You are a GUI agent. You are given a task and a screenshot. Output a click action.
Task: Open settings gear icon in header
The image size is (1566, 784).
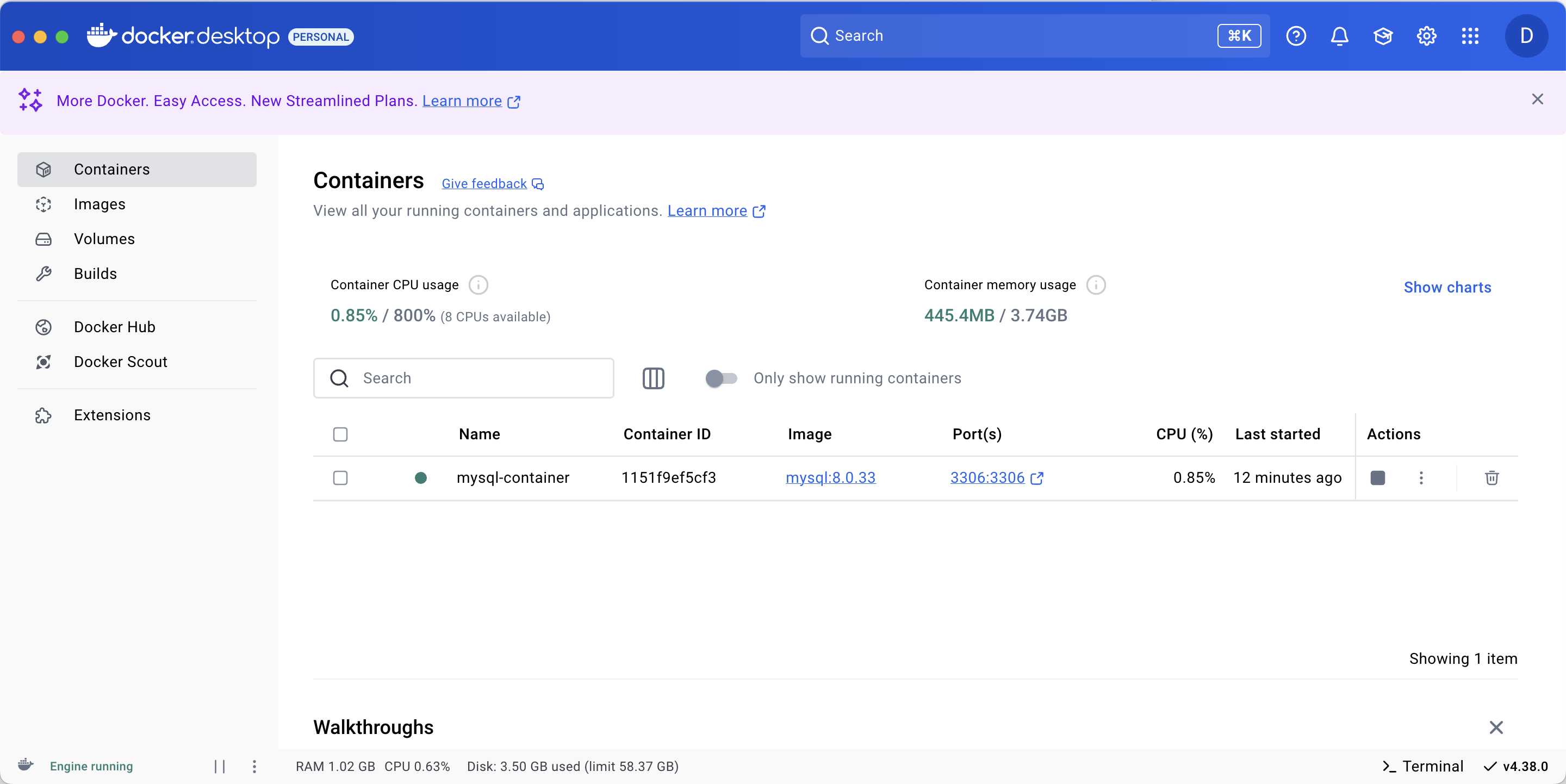point(1426,36)
